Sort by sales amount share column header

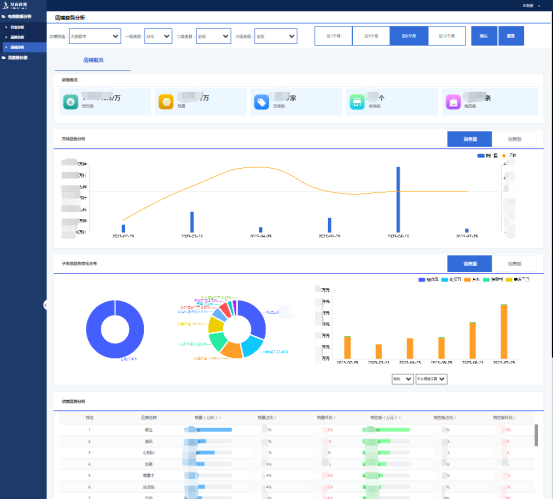coord(444,418)
